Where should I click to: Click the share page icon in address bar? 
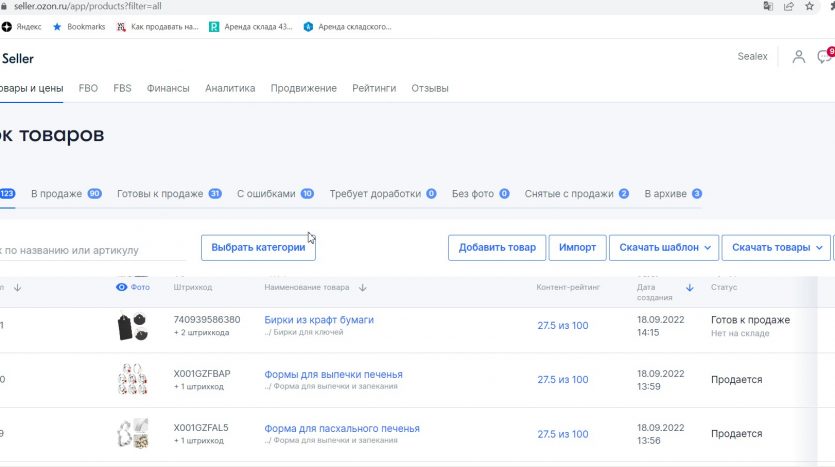(x=789, y=6)
